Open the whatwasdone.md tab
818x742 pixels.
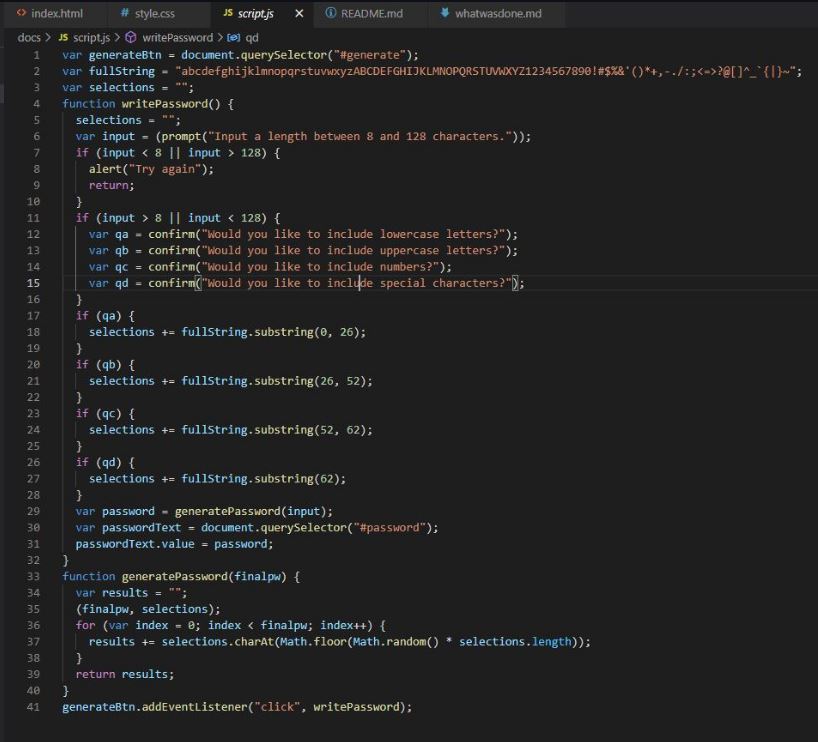point(498,14)
